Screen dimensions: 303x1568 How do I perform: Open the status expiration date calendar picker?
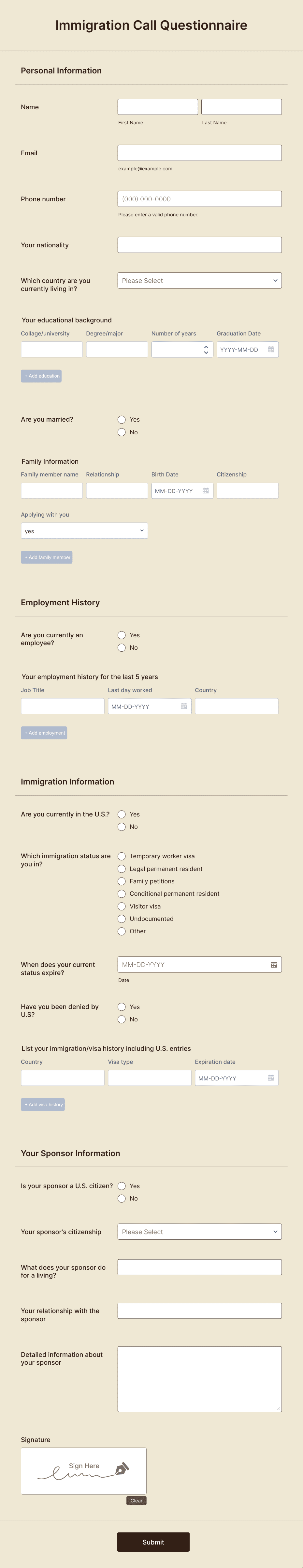[274, 964]
